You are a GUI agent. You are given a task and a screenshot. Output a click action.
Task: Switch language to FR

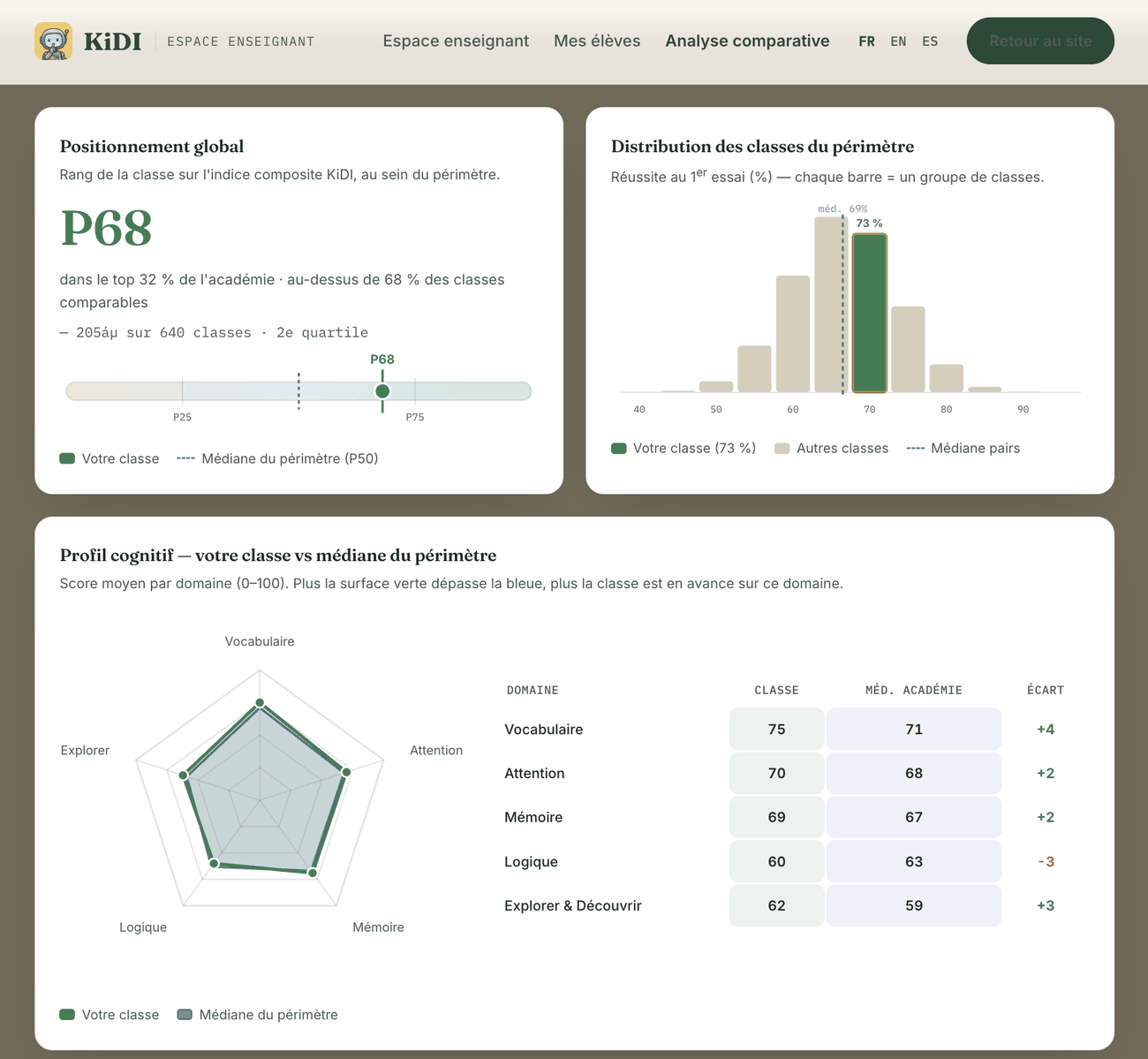tap(867, 42)
